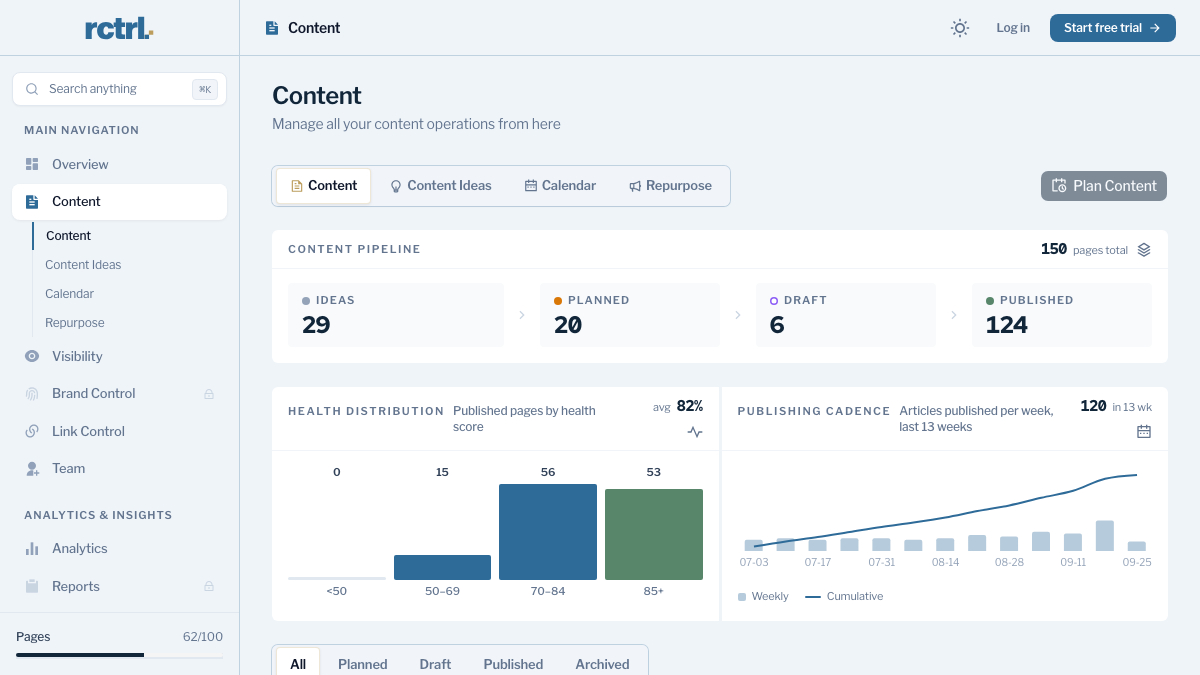Select the Draft filter tab

click(435, 664)
